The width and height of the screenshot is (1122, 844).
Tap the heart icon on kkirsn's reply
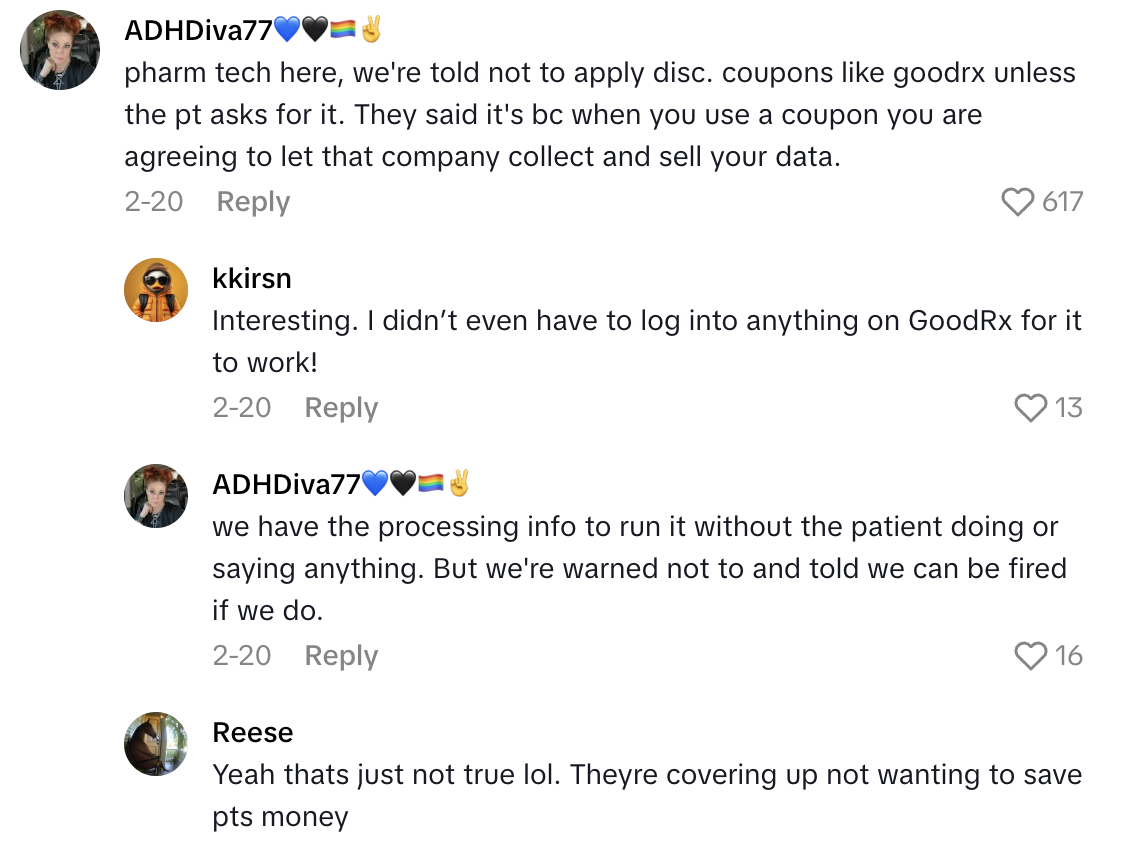(x=1030, y=407)
